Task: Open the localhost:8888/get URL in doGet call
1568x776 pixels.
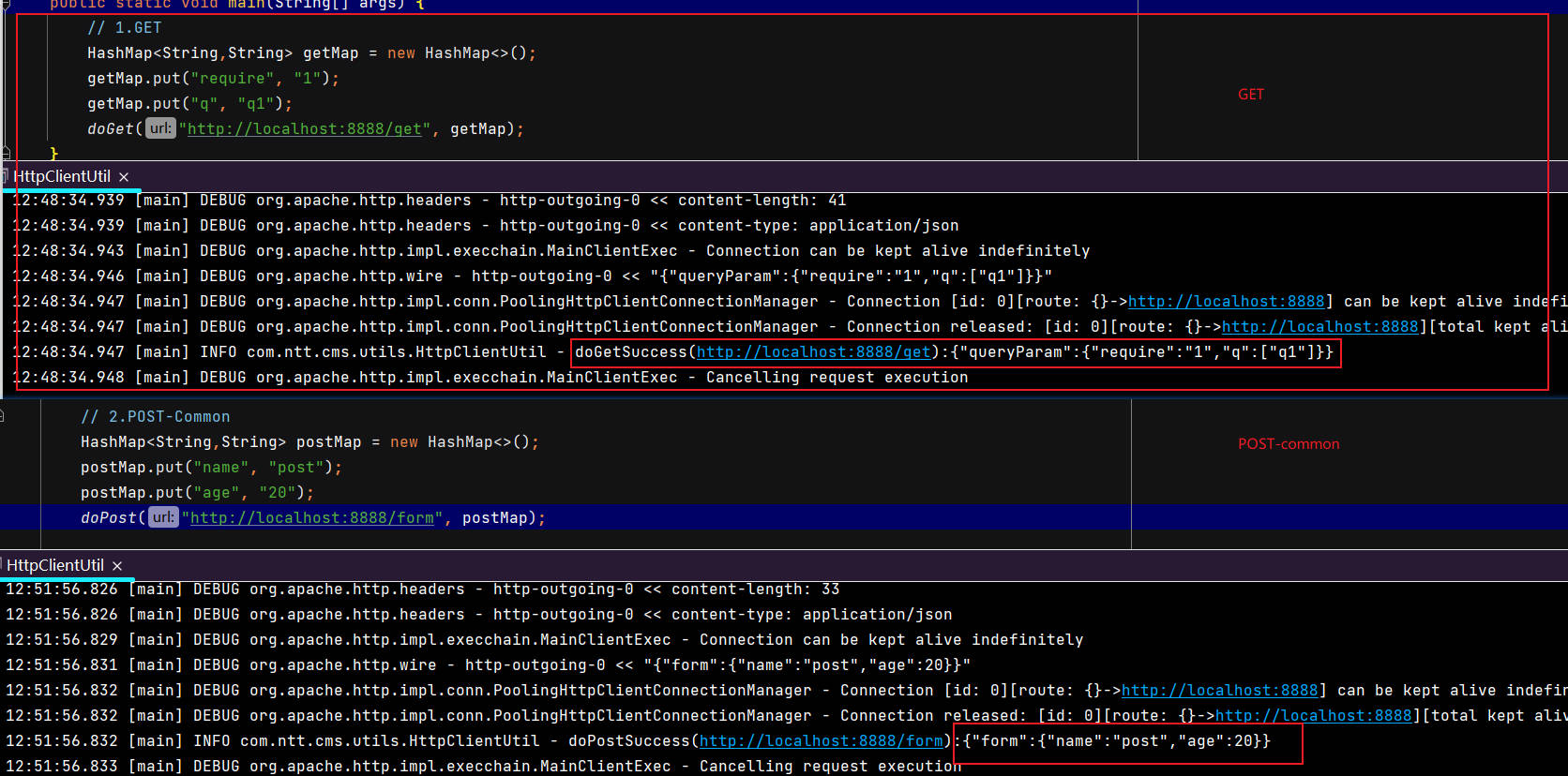Action: (305, 128)
